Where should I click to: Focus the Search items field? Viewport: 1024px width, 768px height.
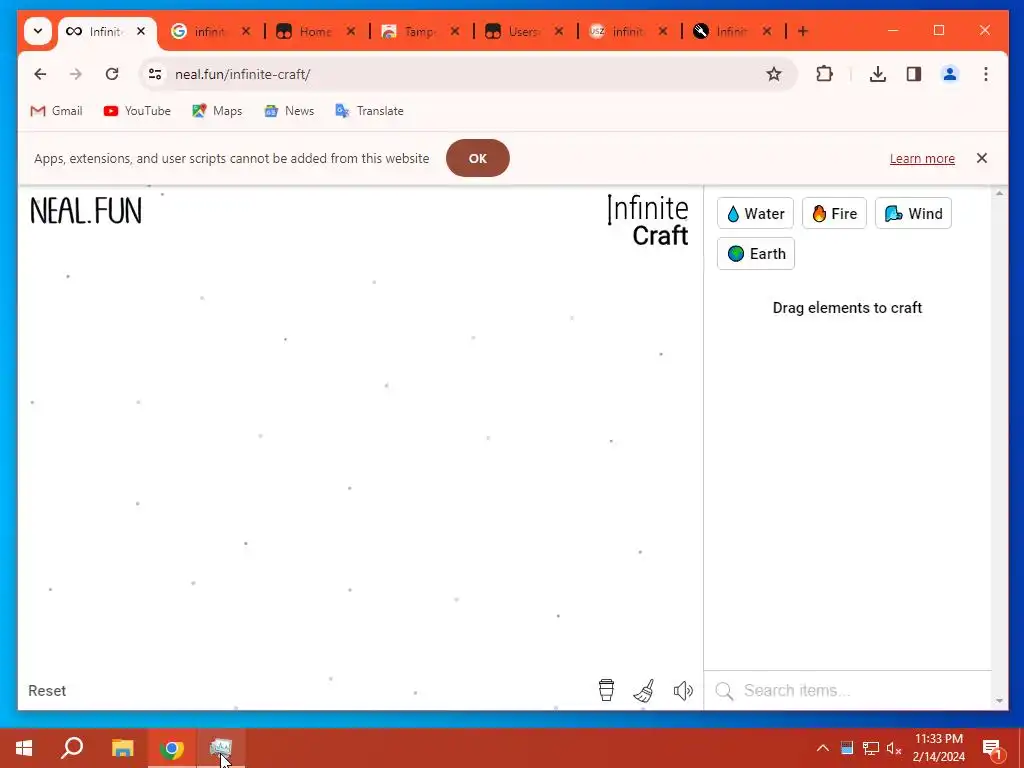pos(848,690)
